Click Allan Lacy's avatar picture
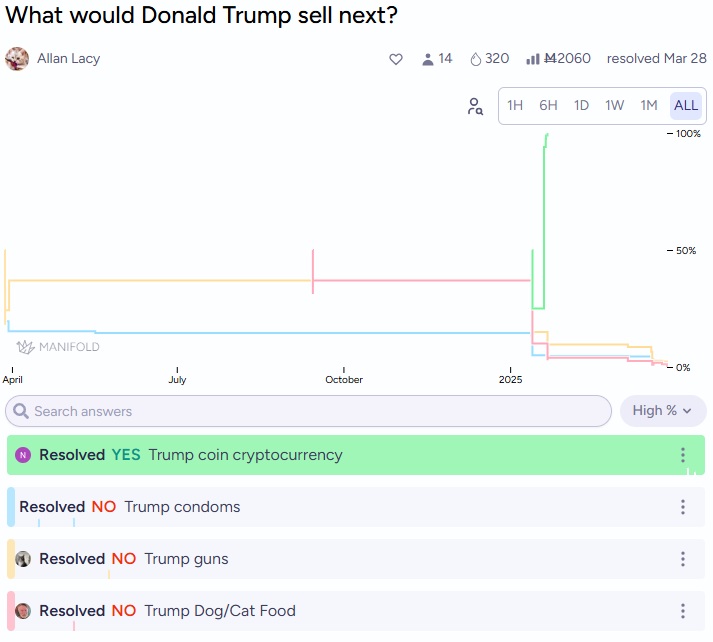The width and height of the screenshot is (713, 642). tap(17, 59)
